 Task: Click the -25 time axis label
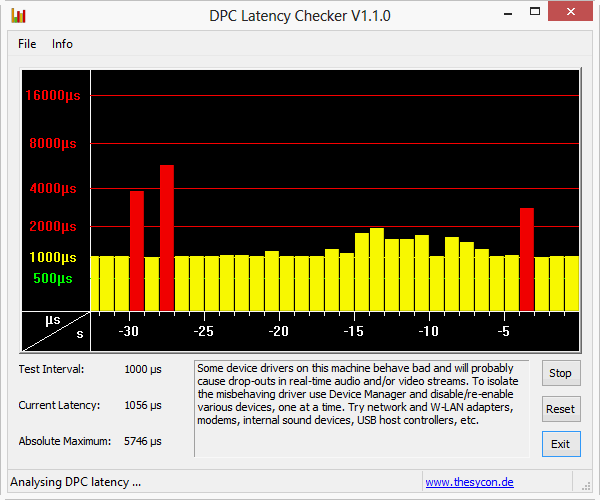[204, 331]
